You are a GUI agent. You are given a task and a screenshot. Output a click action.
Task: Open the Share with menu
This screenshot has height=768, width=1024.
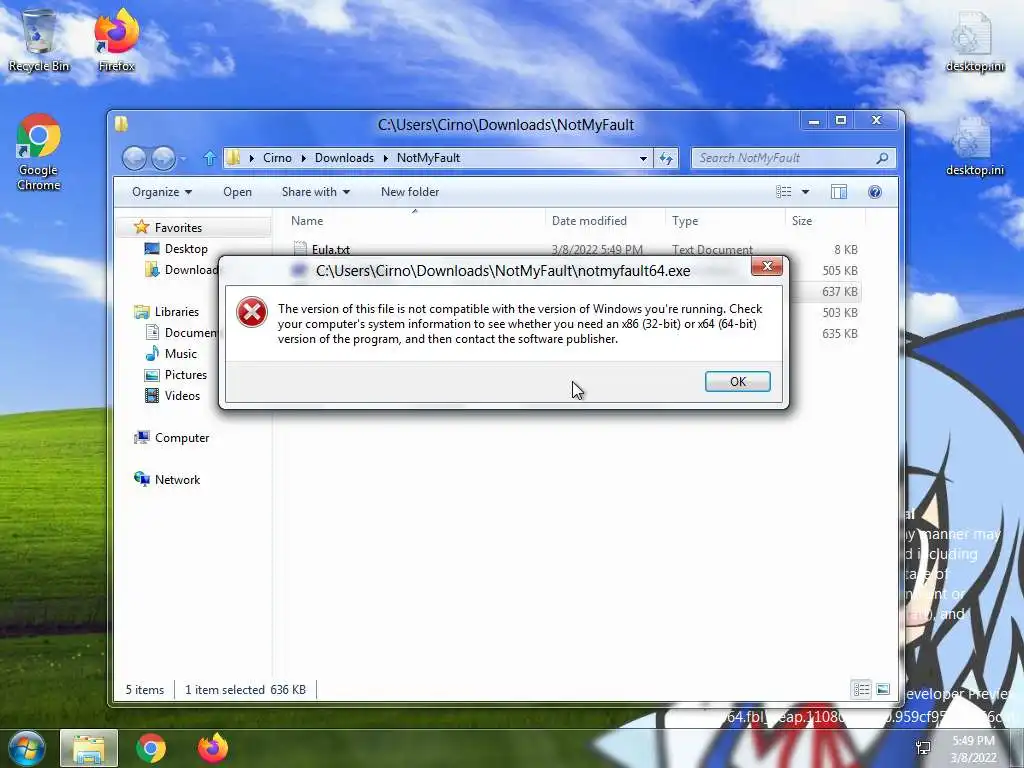pyautogui.click(x=315, y=191)
